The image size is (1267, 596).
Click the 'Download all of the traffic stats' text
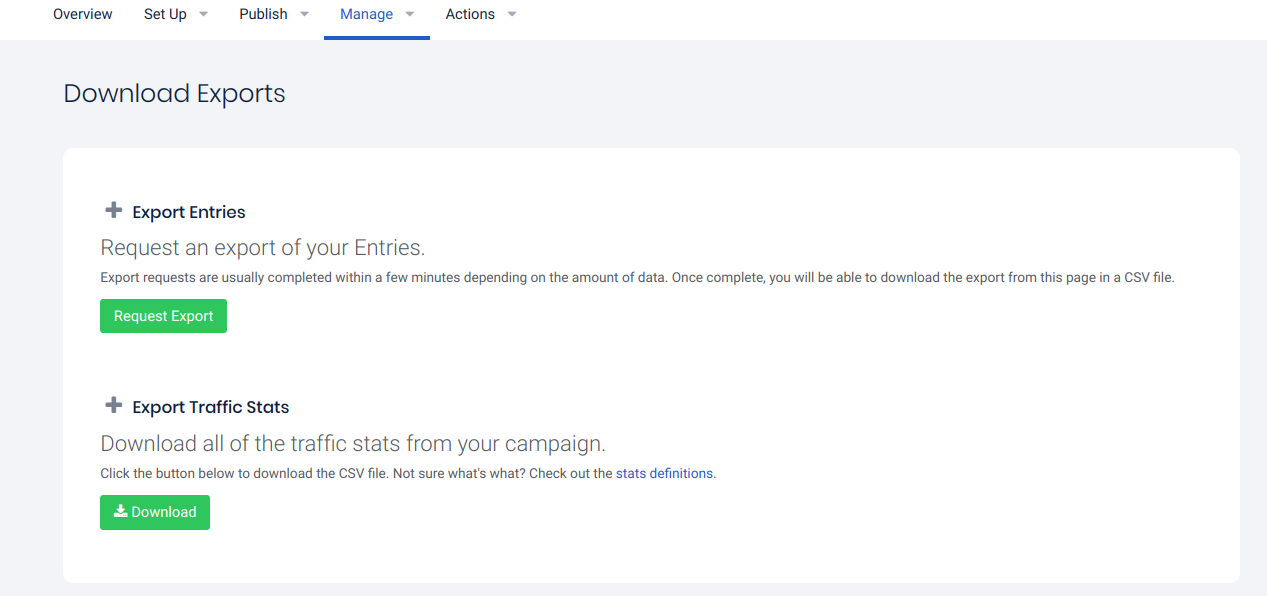[353, 443]
